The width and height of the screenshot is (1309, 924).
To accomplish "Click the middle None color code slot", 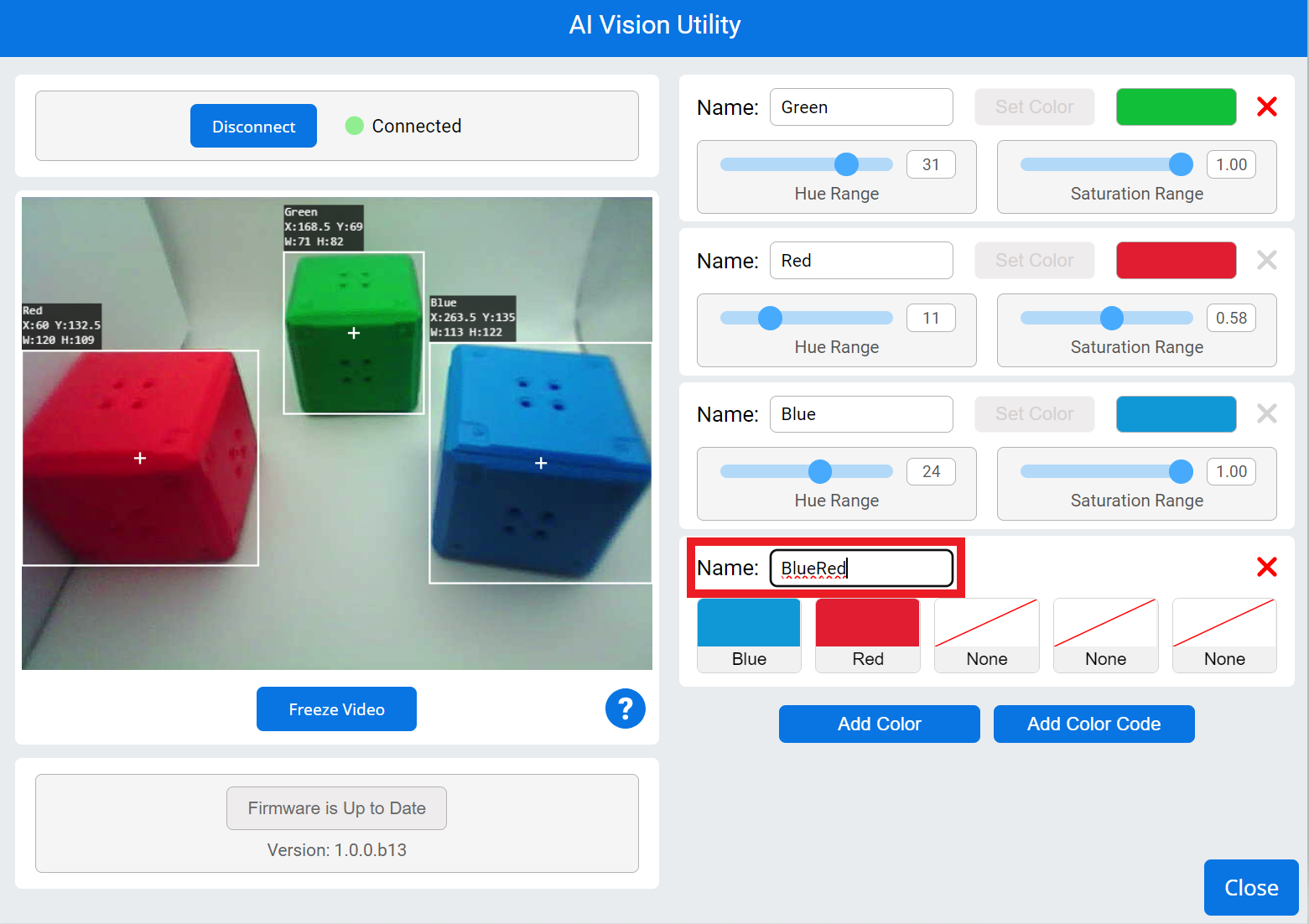I will click(1106, 635).
